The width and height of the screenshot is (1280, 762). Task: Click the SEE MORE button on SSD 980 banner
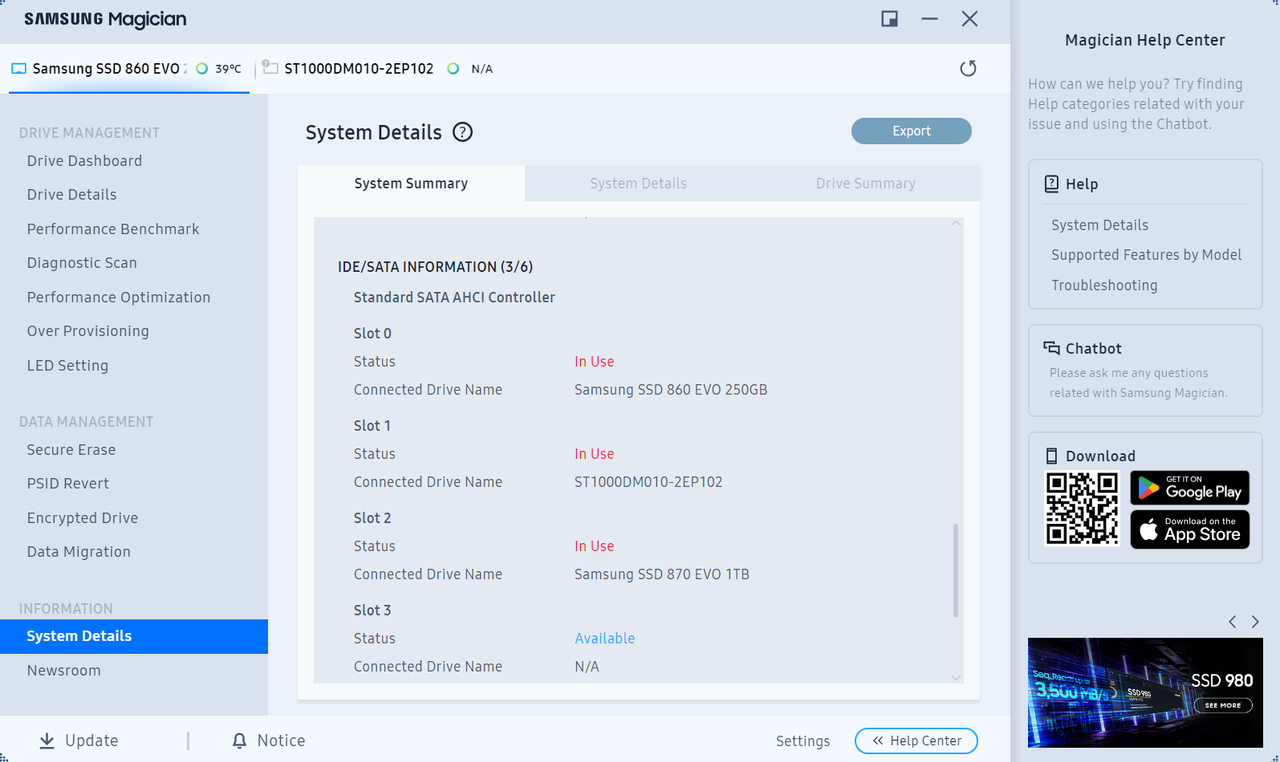tap(1222, 705)
